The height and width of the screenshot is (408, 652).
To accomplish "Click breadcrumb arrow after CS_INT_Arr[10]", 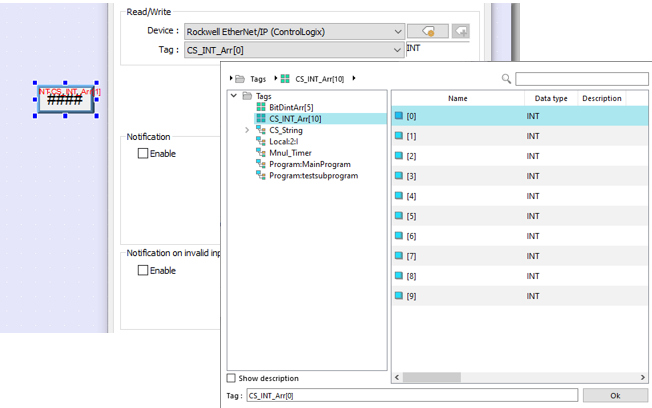I will 354,78.
